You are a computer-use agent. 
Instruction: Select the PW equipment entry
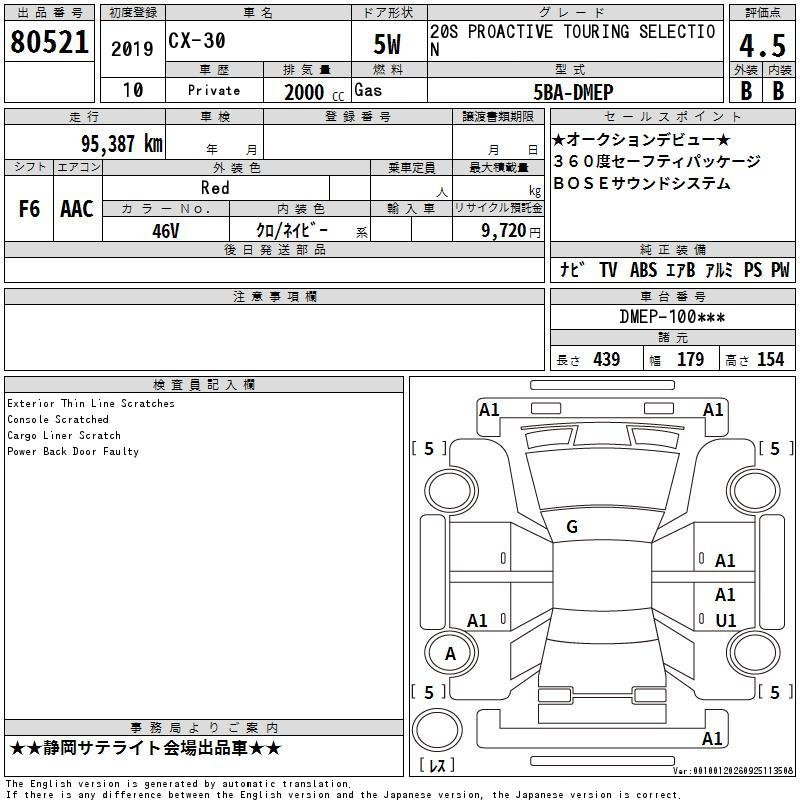click(x=780, y=270)
